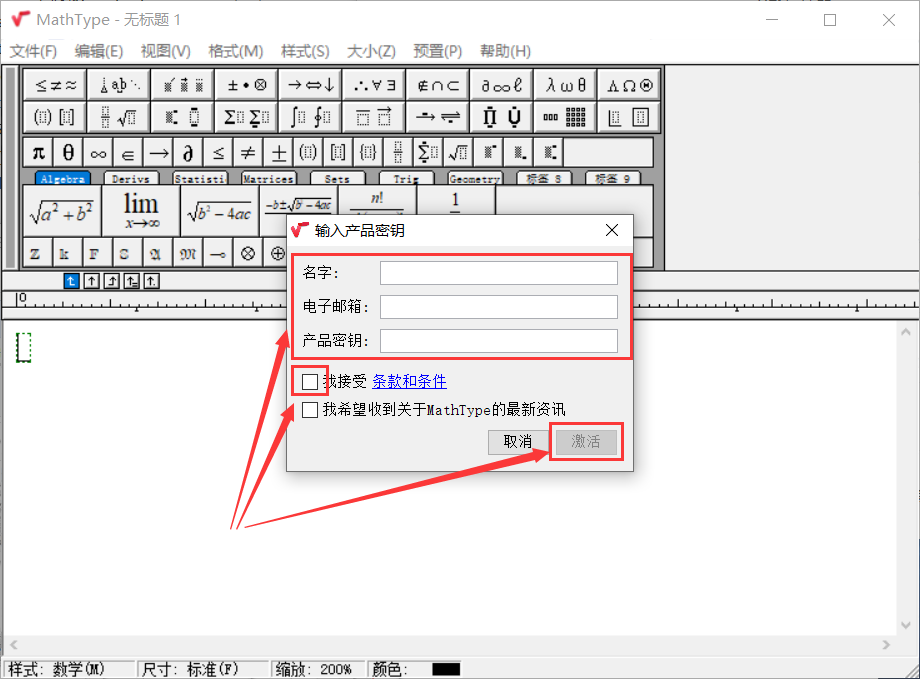920x679 pixels.
Task: Open the products and set theory templates palette
Action: (x=502, y=117)
